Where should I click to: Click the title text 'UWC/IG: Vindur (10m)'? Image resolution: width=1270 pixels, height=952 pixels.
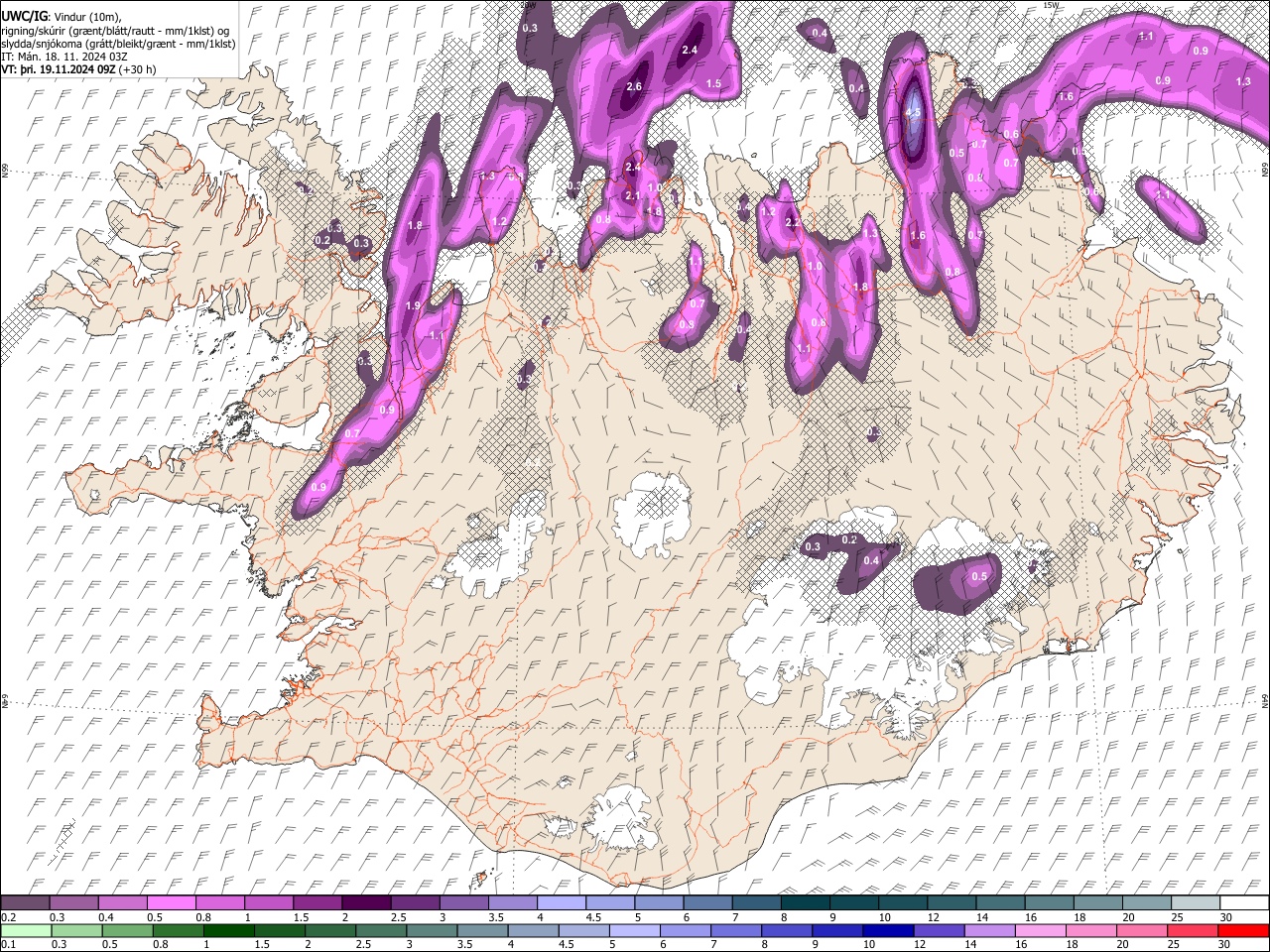pos(62,16)
